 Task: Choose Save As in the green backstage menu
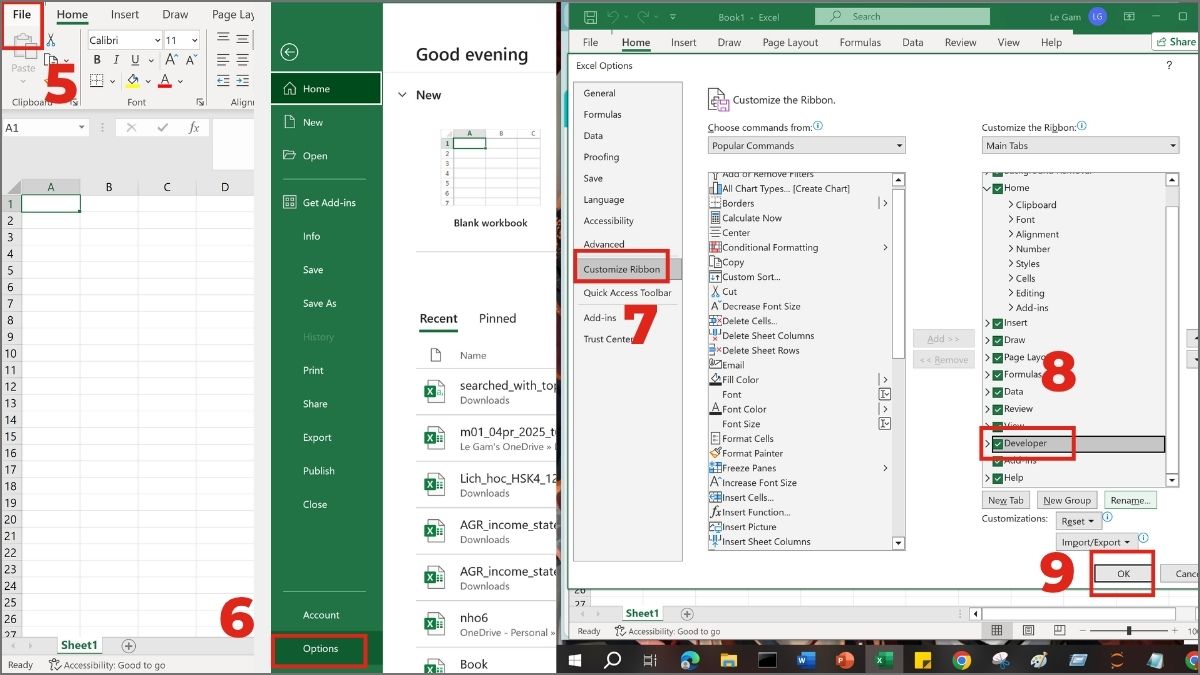click(319, 303)
